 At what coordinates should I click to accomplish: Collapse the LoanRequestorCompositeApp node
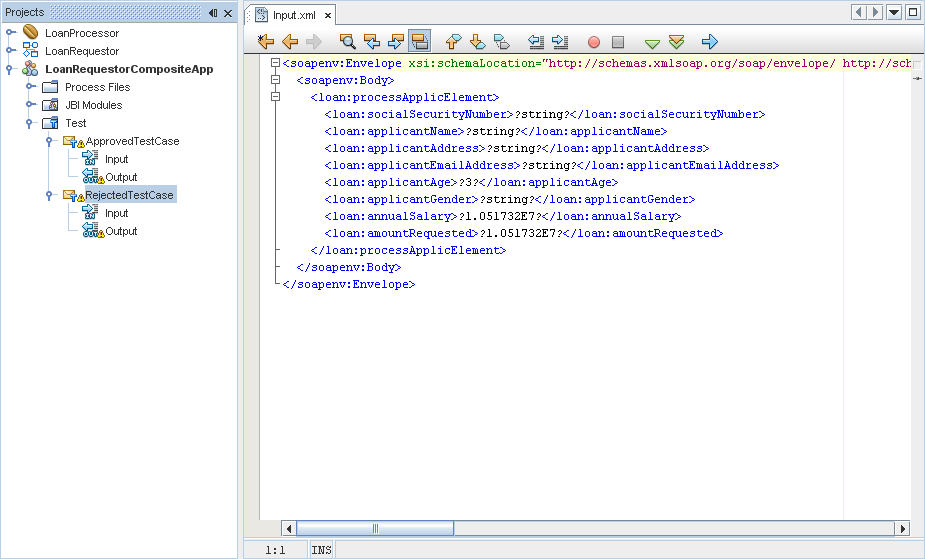9,69
